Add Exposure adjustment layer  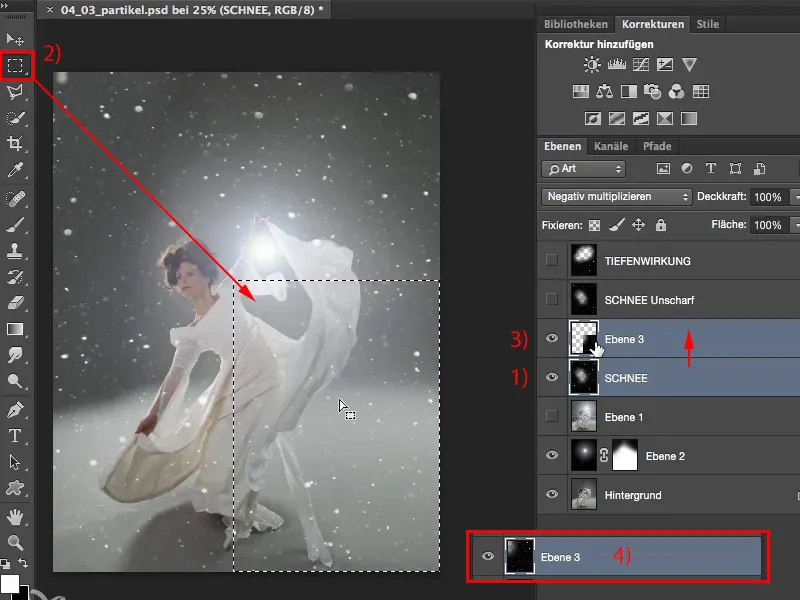[665, 64]
